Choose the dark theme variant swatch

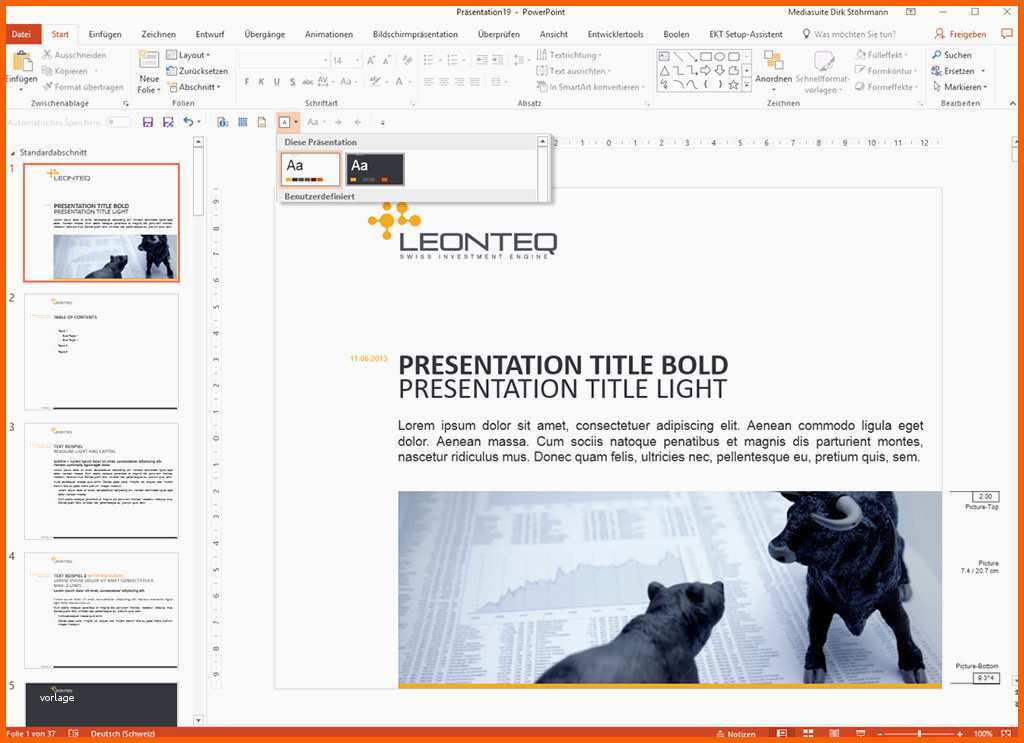[375, 169]
